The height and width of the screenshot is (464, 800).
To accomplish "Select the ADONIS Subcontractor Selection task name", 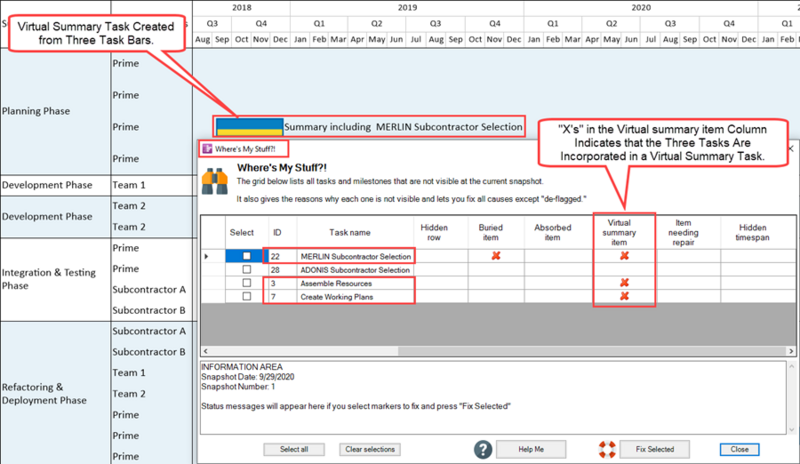I will pyautogui.click(x=355, y=270).
